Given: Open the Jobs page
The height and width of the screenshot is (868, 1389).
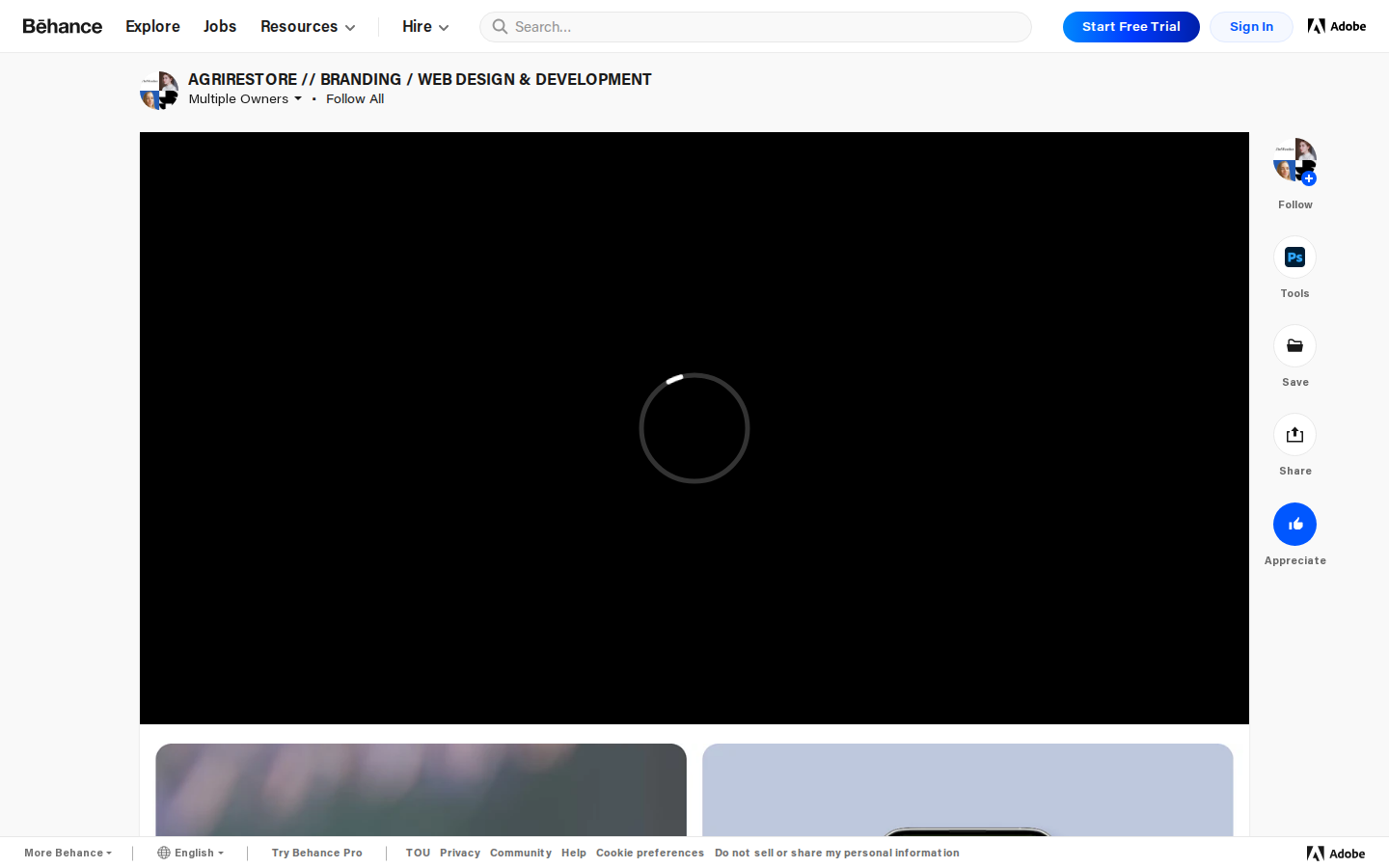Looking at the screenshot, I should [x=220, y=27].
